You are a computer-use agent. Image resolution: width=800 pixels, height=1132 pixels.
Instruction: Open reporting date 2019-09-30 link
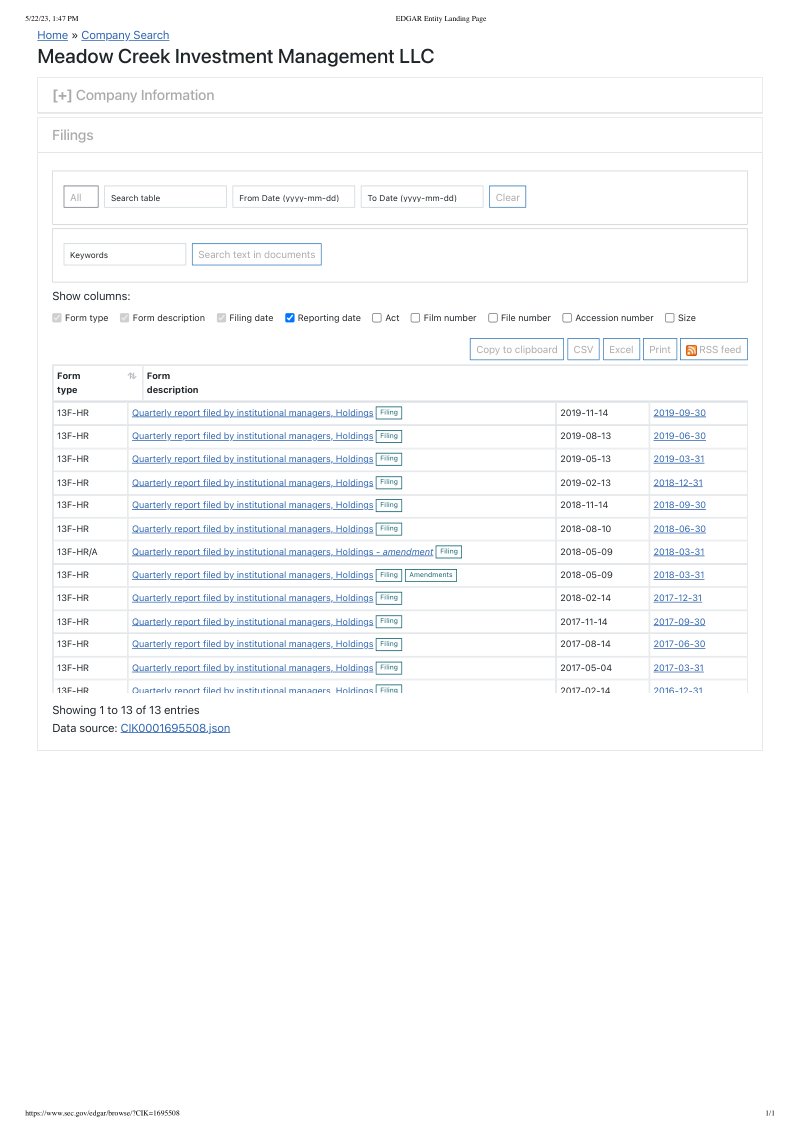pyautogui.click(x=679, y=413)
